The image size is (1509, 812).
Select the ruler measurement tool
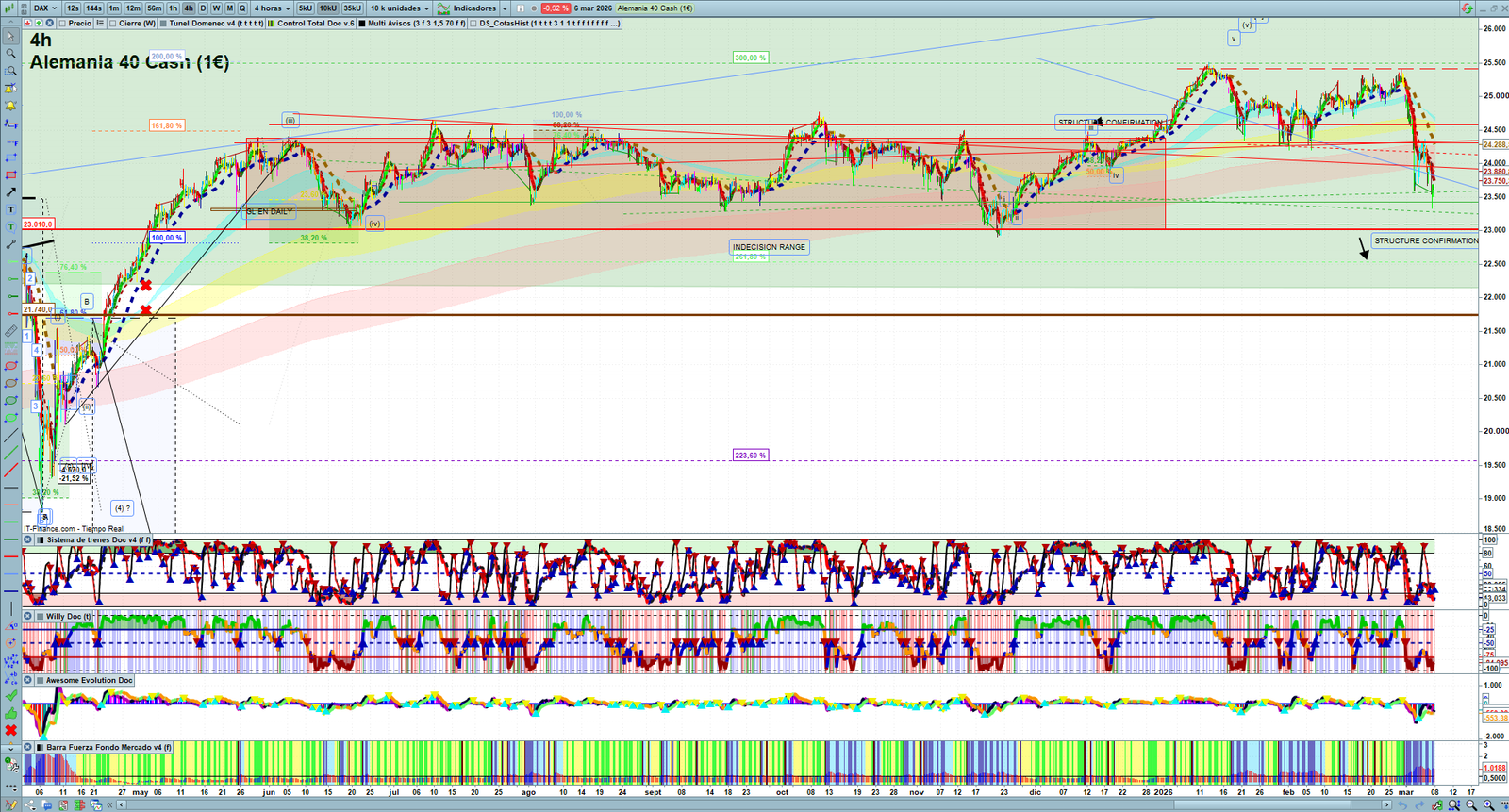(11, 331)
